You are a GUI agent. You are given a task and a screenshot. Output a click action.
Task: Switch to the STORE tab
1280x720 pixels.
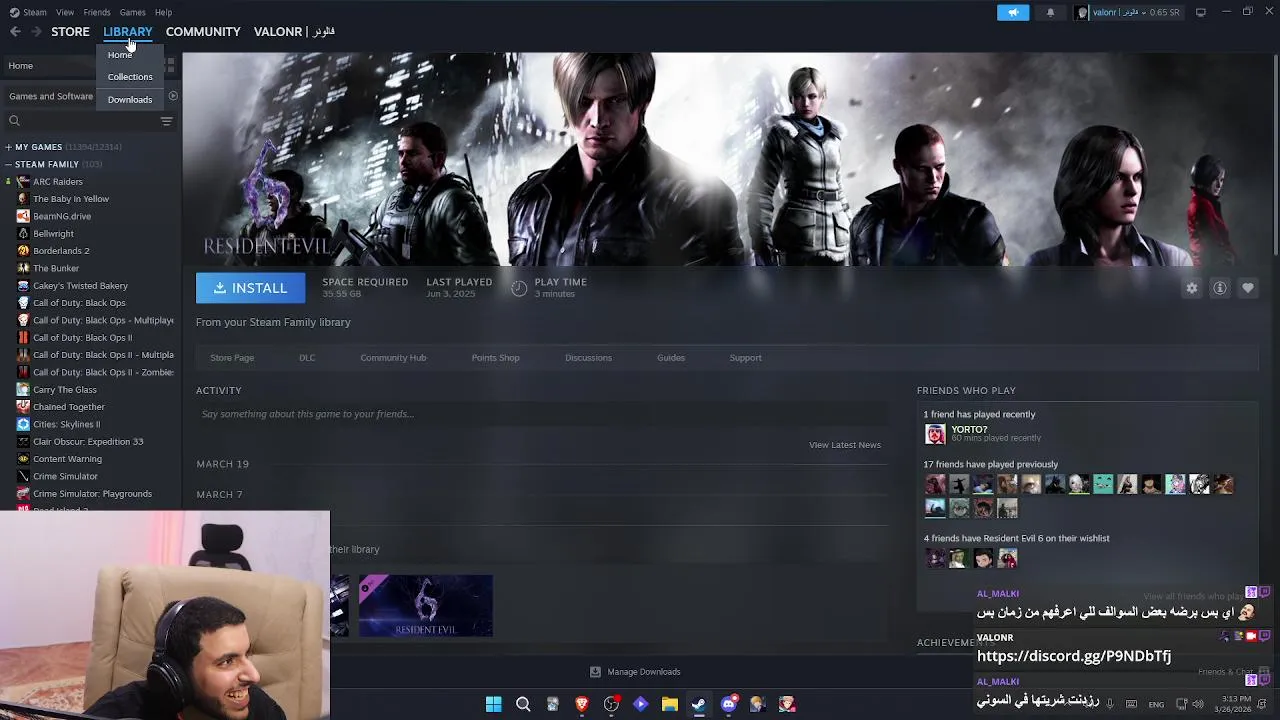(x=70, y=32)
